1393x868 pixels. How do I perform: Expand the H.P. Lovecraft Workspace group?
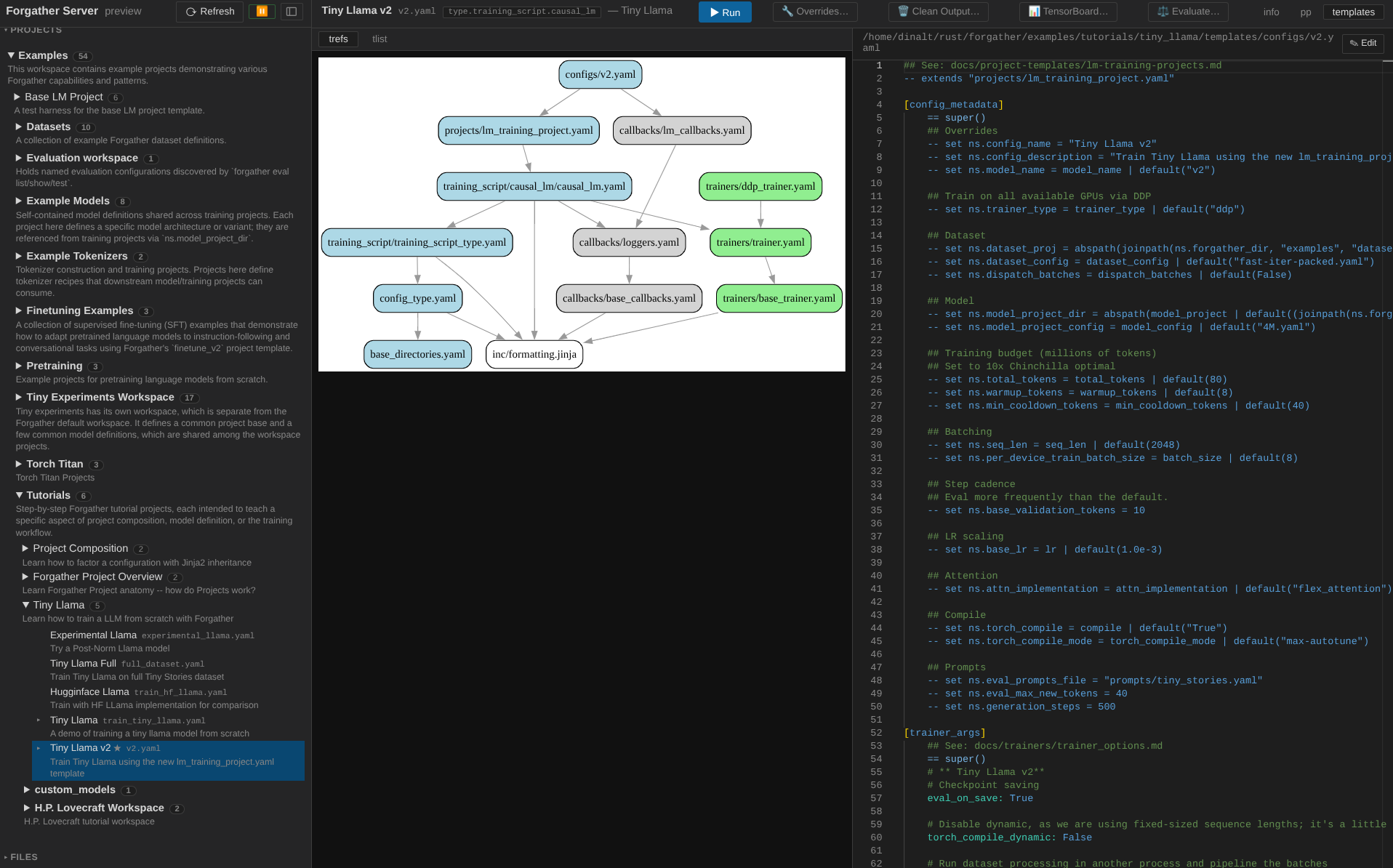click(x=27, y=808)
